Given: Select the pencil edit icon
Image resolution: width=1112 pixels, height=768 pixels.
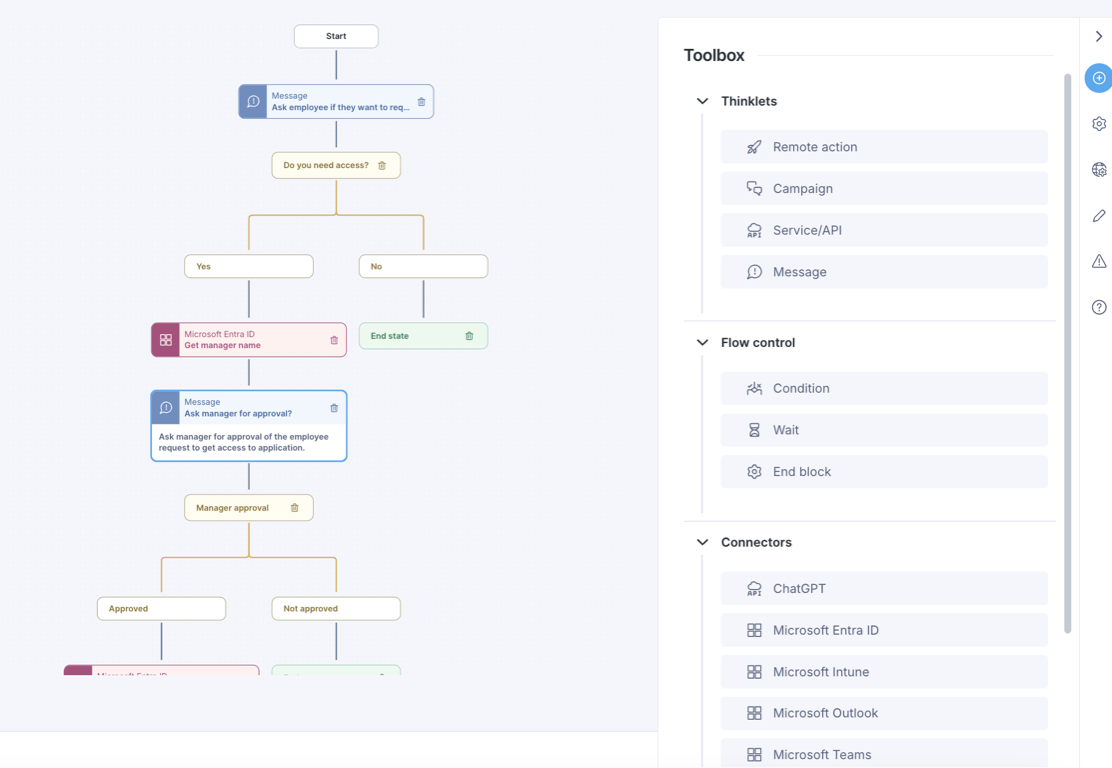Looking at the screenshot, I should pos(1099,216).
